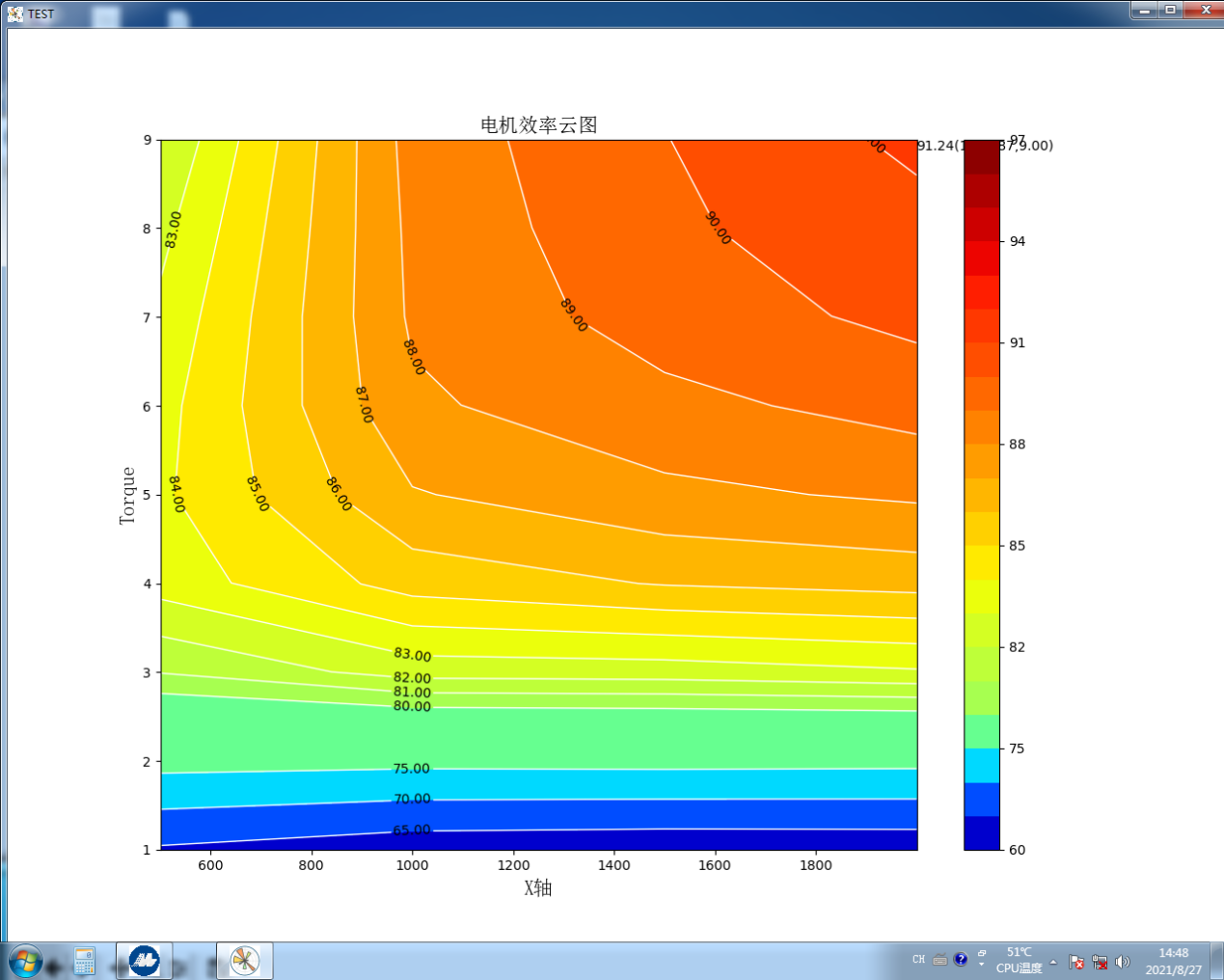The height and width of the screenshot is (980, 1224).
Task: Click the colorbar tick label 82
Action: point(1018,646)
